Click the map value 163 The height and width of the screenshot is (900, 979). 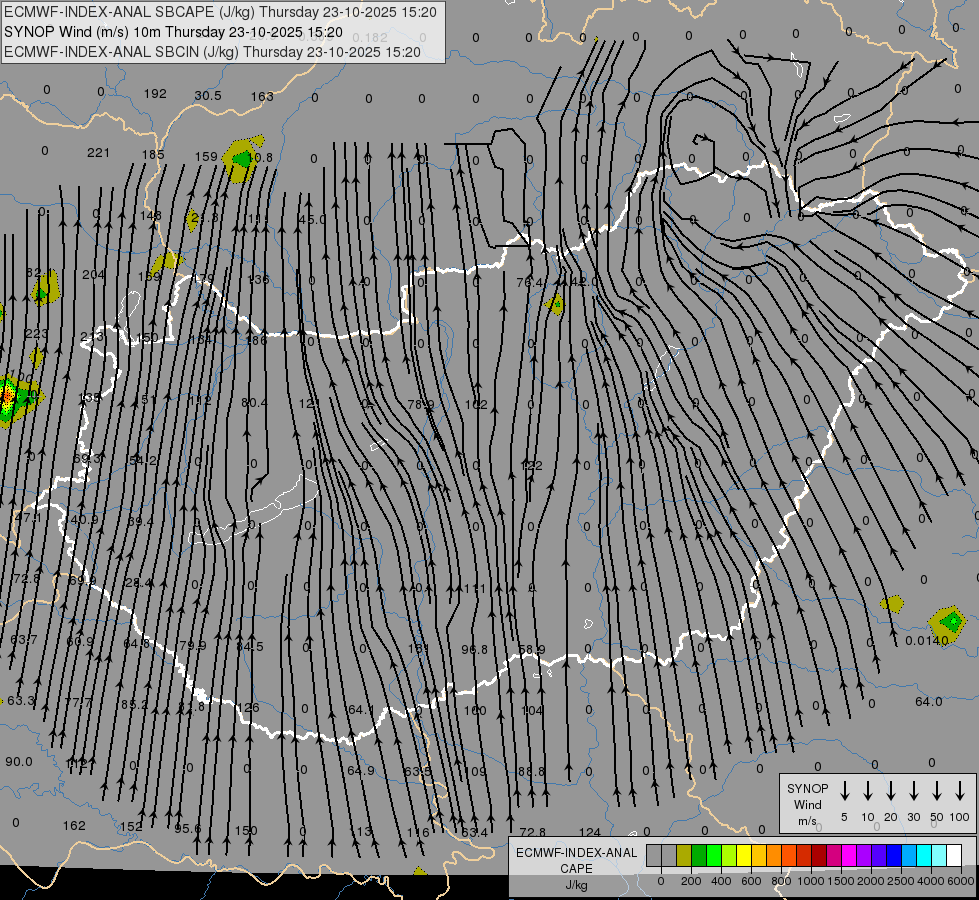point(262,96)
